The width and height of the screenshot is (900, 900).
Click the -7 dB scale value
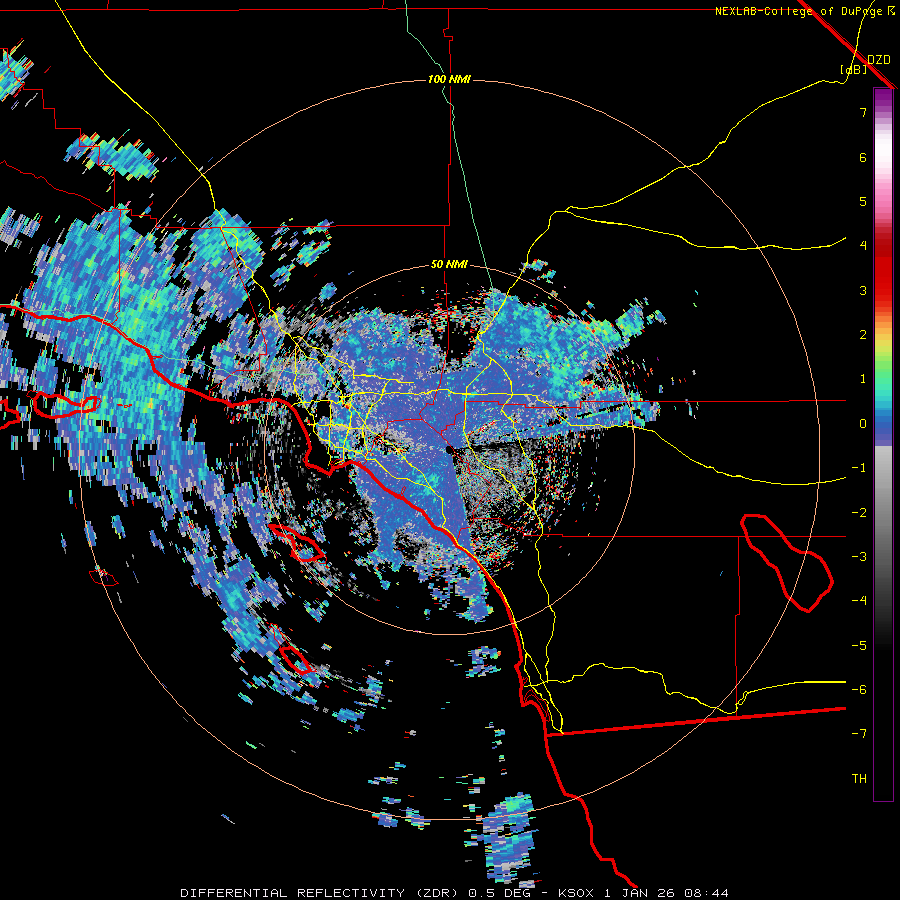coord(859,734)
